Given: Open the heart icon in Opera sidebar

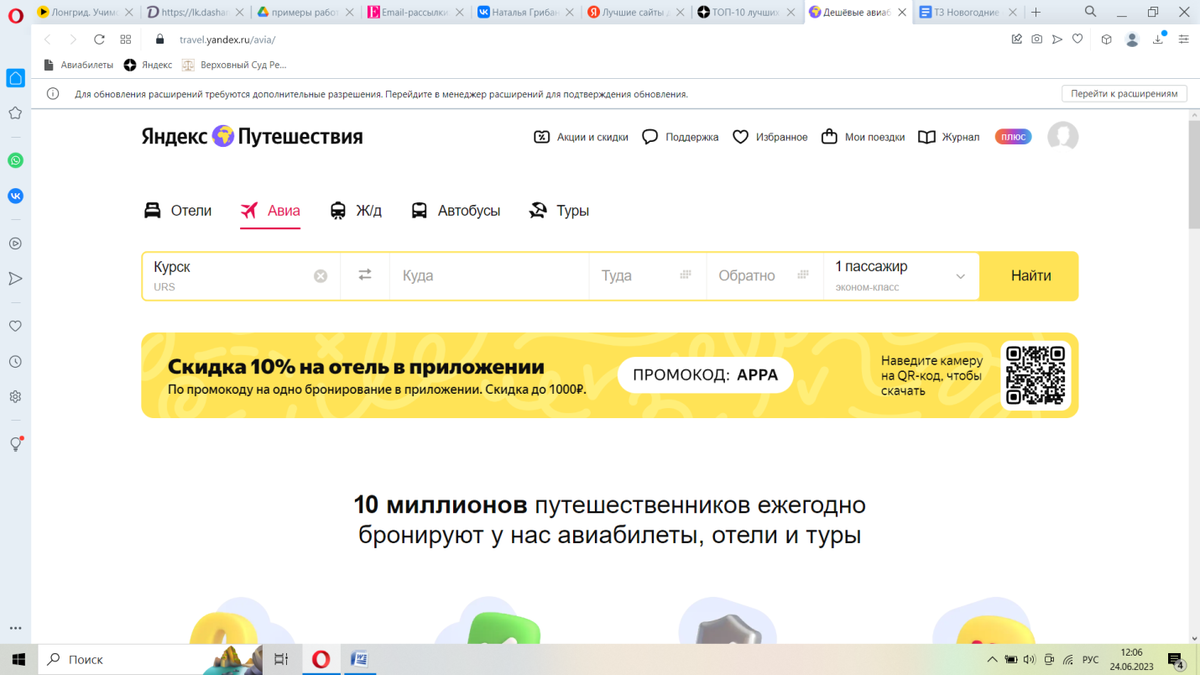Looking at the screenshot, I should click(x=16, y=326).
